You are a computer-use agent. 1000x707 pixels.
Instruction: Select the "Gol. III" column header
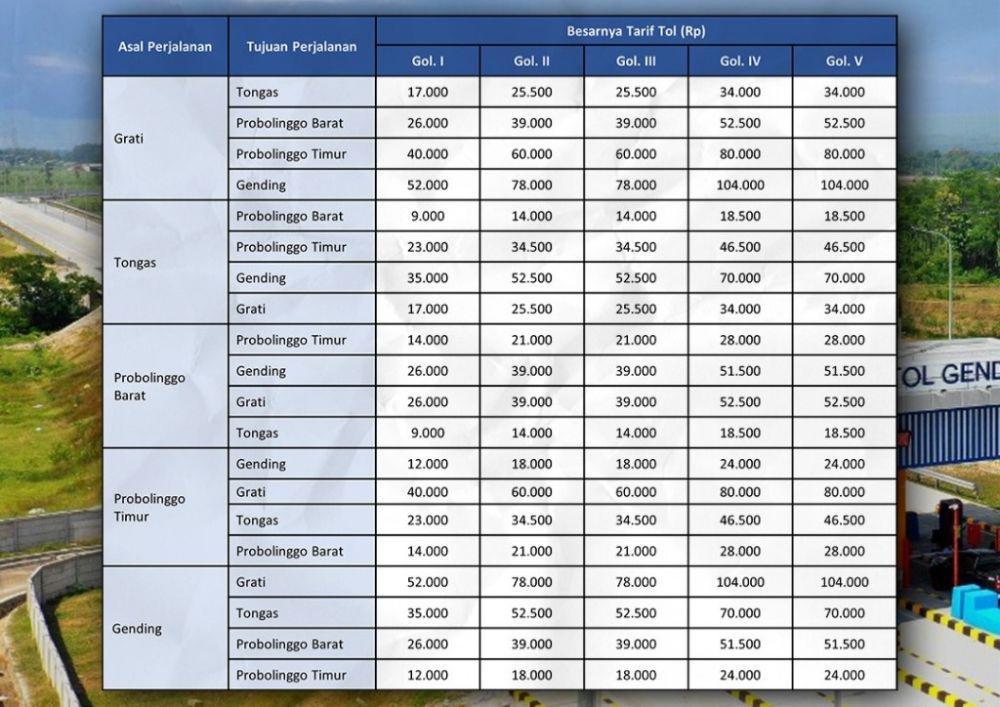coord(636,61)
